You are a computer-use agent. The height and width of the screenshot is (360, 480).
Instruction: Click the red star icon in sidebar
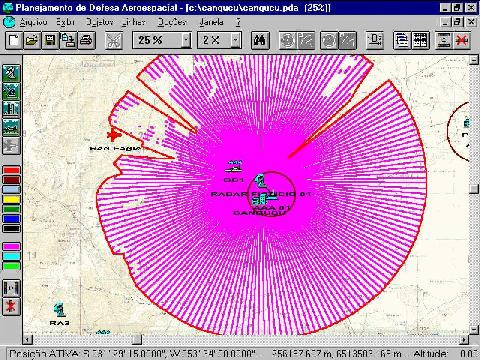11,306
